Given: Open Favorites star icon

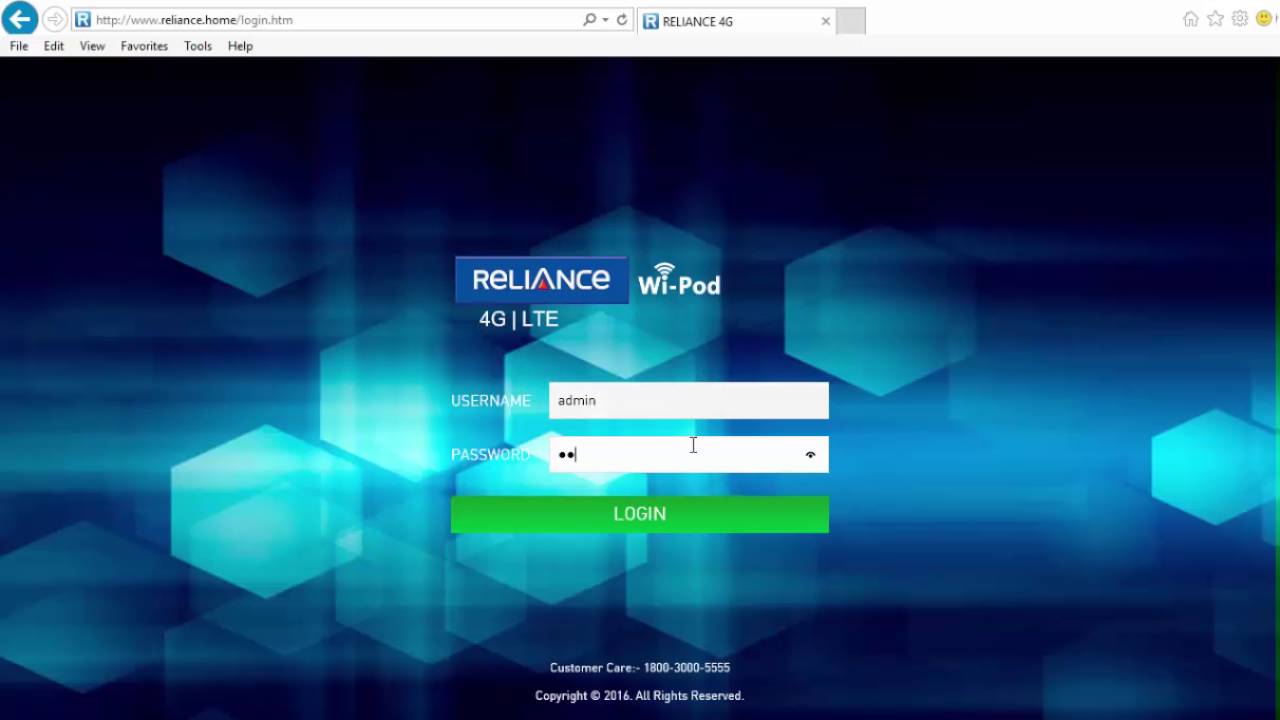Looking at the screenshot, I should click(x=1215, y=19).
